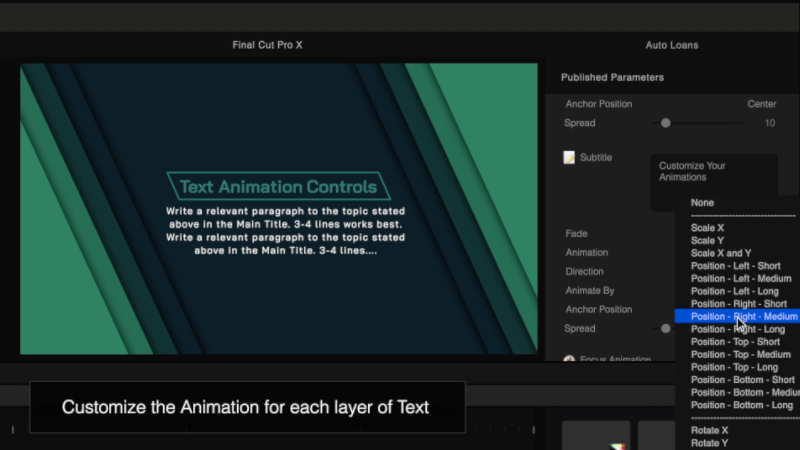Click the Fade parameter label
Screen dimensions: 800x450
pyautogui.click(x=576, y=234)
